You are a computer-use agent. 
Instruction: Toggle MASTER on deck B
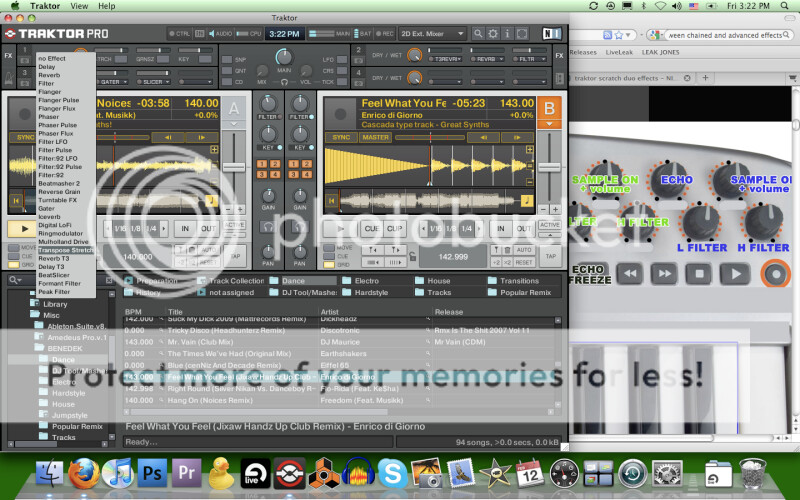(x=376, y=137)
